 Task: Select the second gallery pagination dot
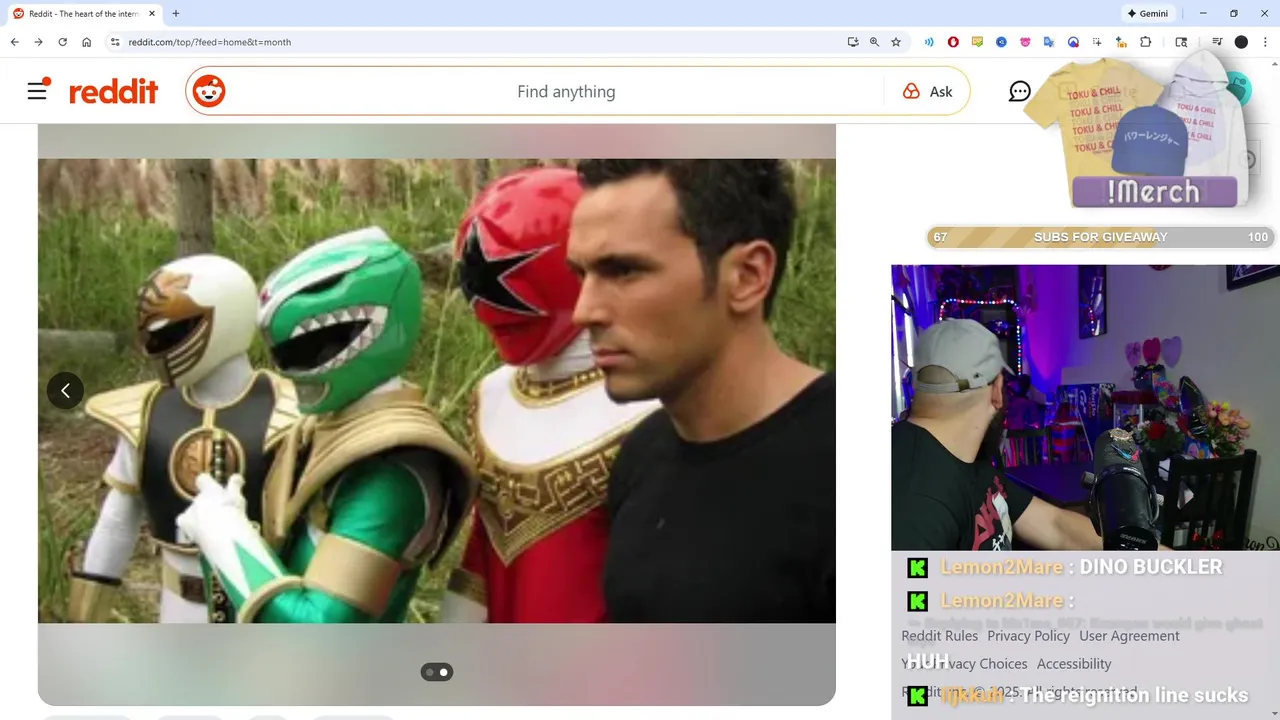click(x=444, y=672)
